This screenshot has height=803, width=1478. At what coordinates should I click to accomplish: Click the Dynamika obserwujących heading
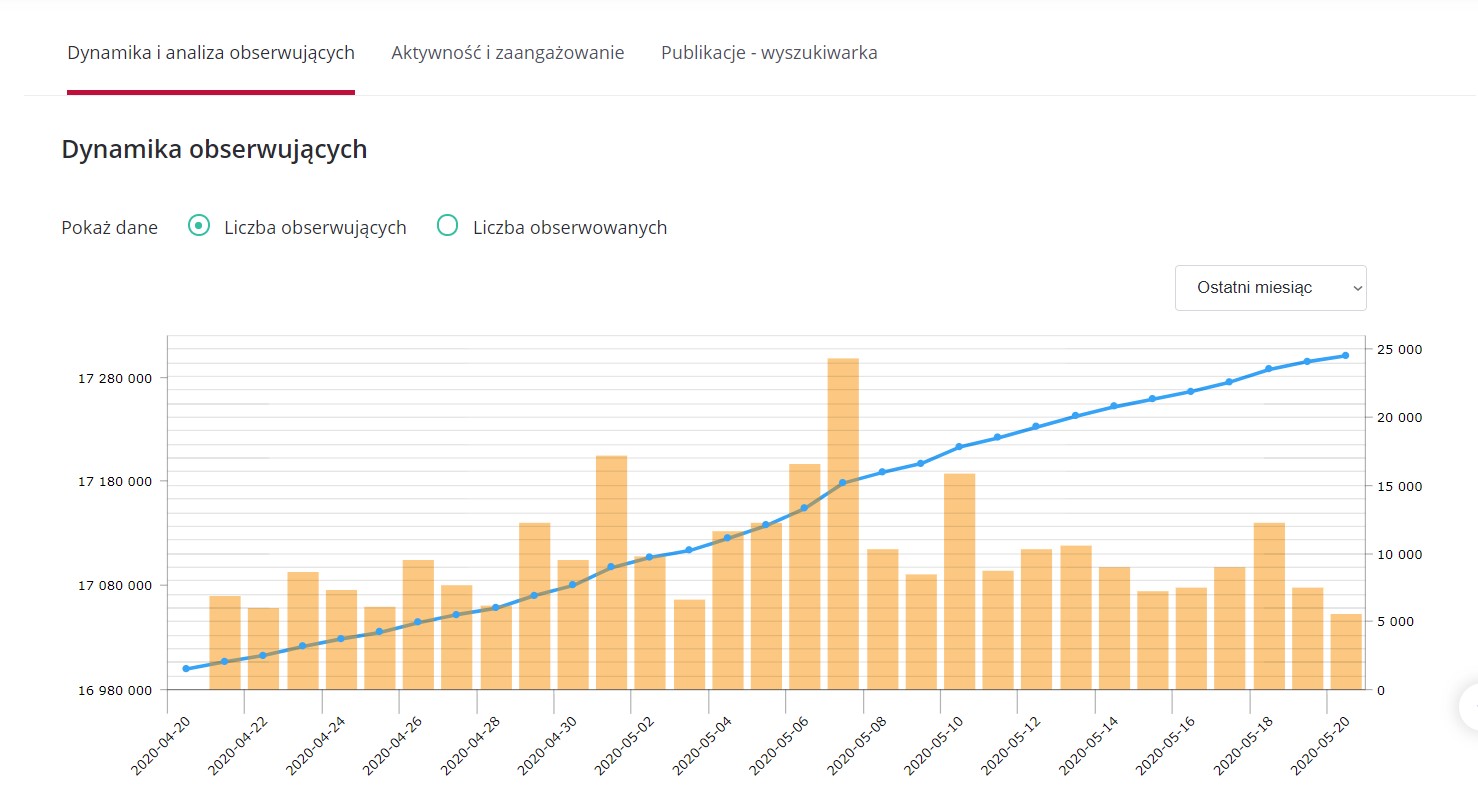[x=214, y=150]
